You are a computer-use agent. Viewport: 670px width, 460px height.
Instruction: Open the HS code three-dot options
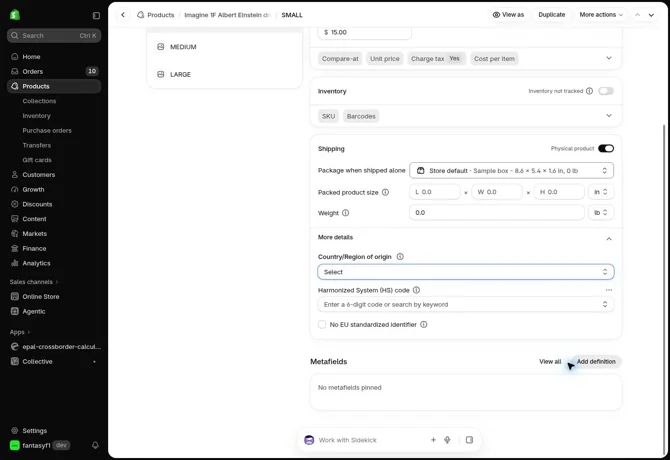(x=609, y=290)
